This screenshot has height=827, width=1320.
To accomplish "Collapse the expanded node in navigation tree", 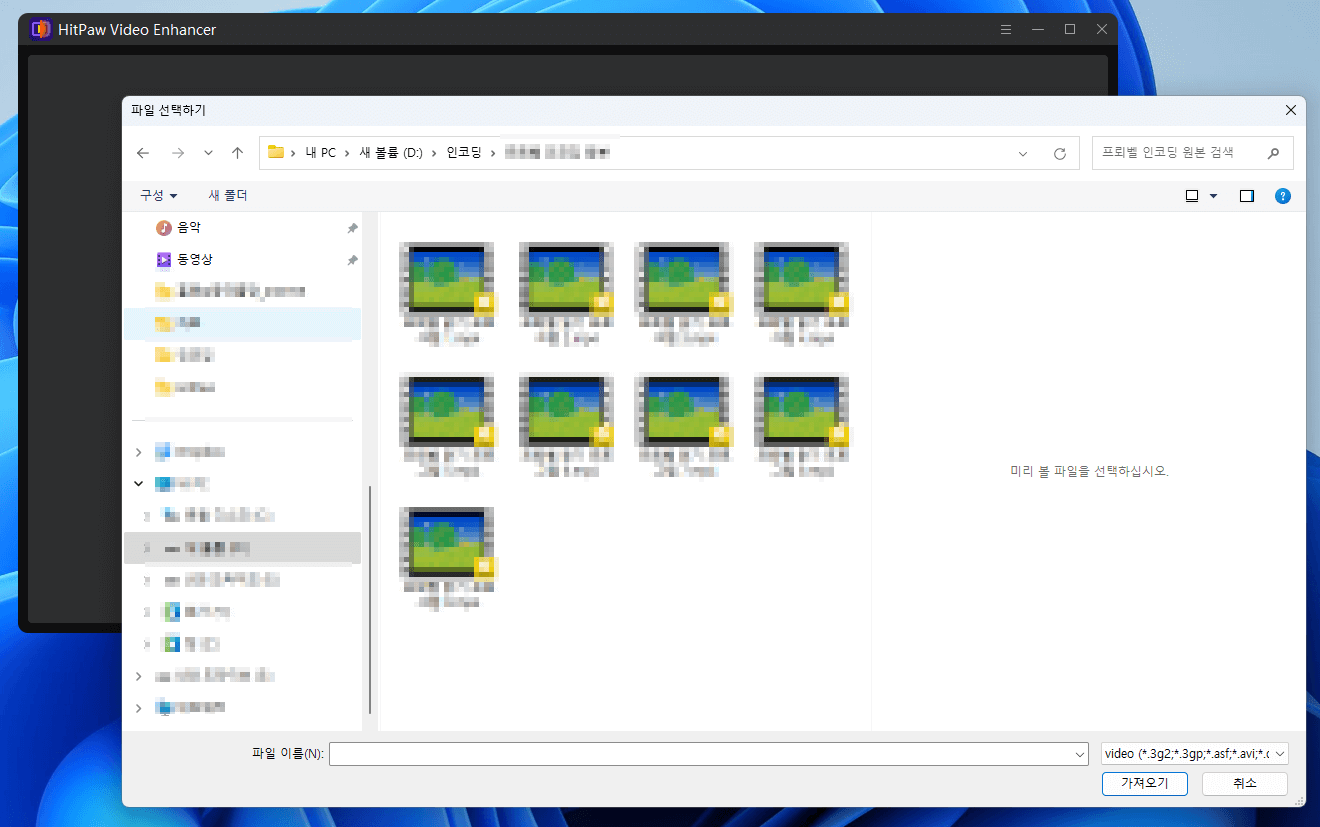I will 139,484.
